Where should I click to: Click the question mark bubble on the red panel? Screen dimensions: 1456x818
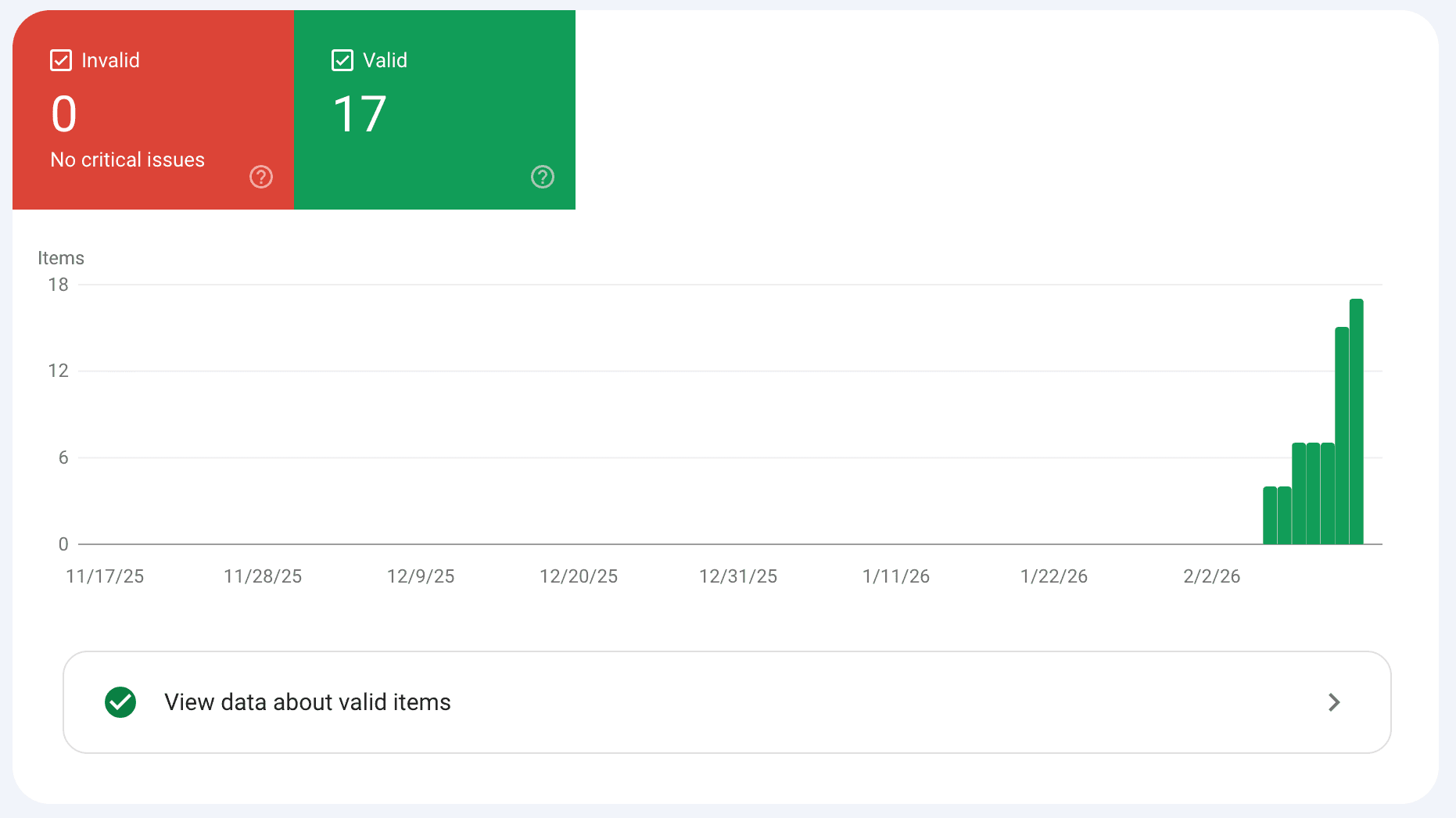(261, 177)
